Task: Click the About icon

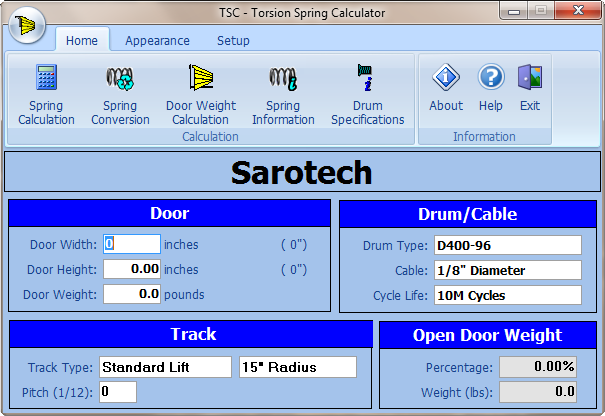Action: pos(446,88)
